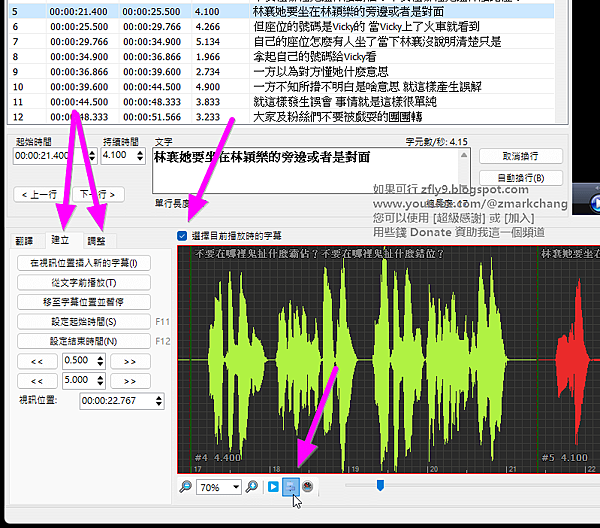
Task: Click the 取消換行 button
Action: coord(521,156)
